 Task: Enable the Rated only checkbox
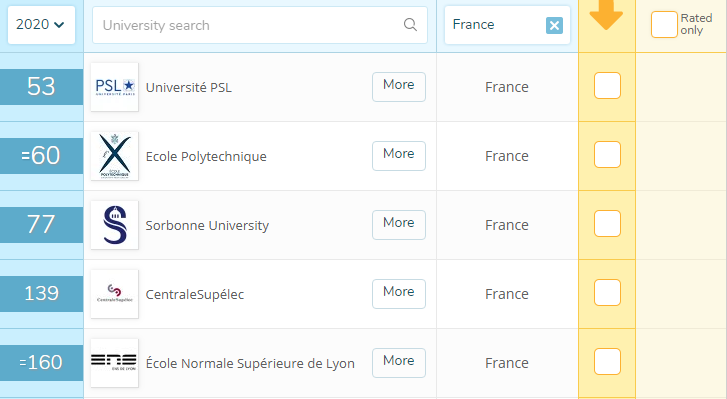pyautogui.click(x=664, y=25)
